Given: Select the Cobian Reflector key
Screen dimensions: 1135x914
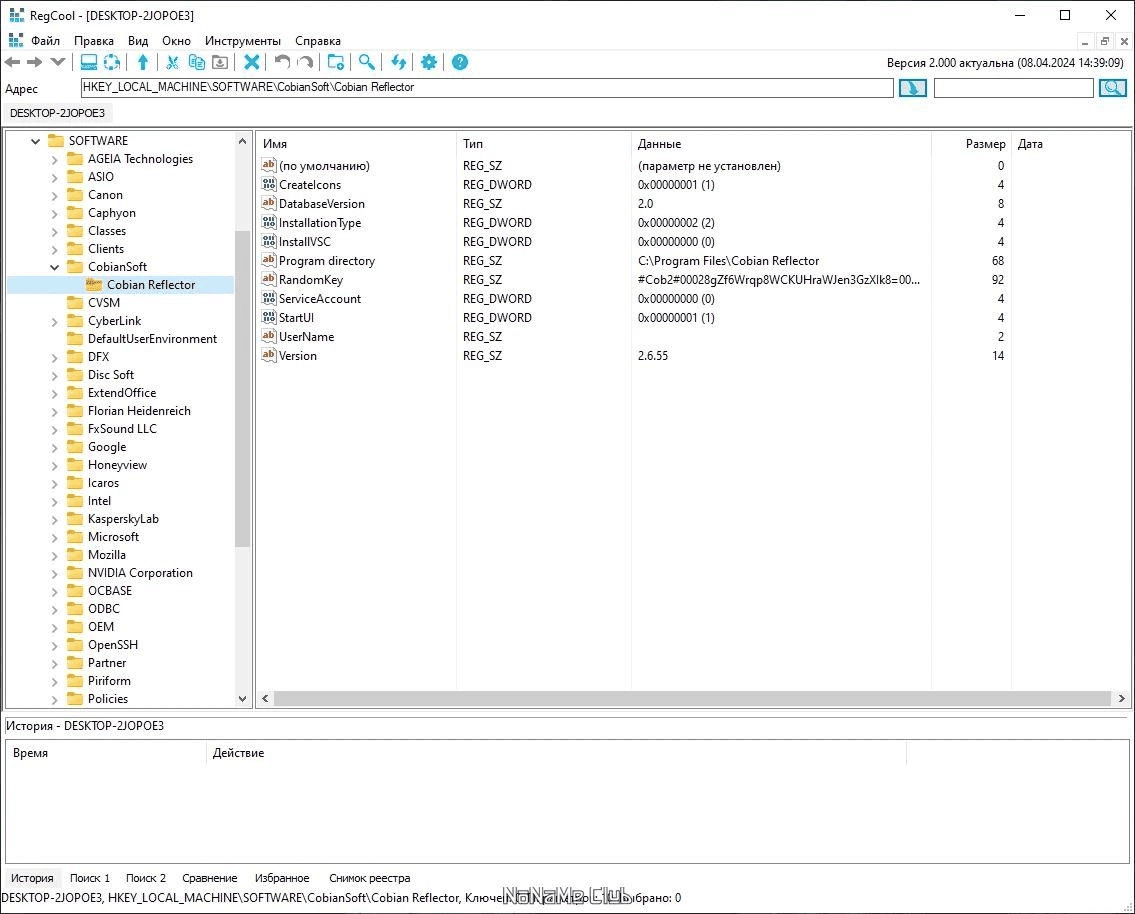Looking at the screenshot, I should (x=151, y=285).
